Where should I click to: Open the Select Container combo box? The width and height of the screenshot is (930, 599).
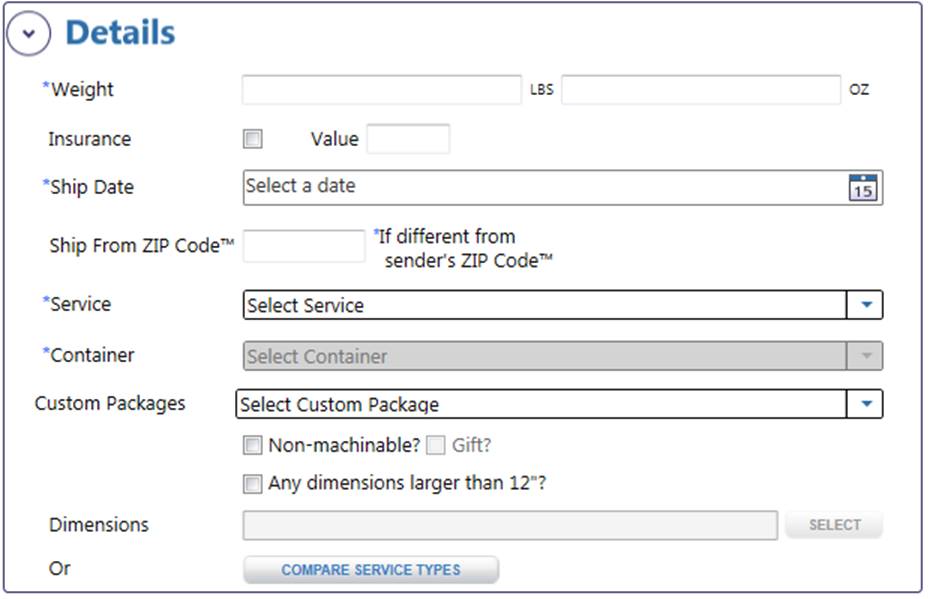pyautogui.click(x=563, y=356)
